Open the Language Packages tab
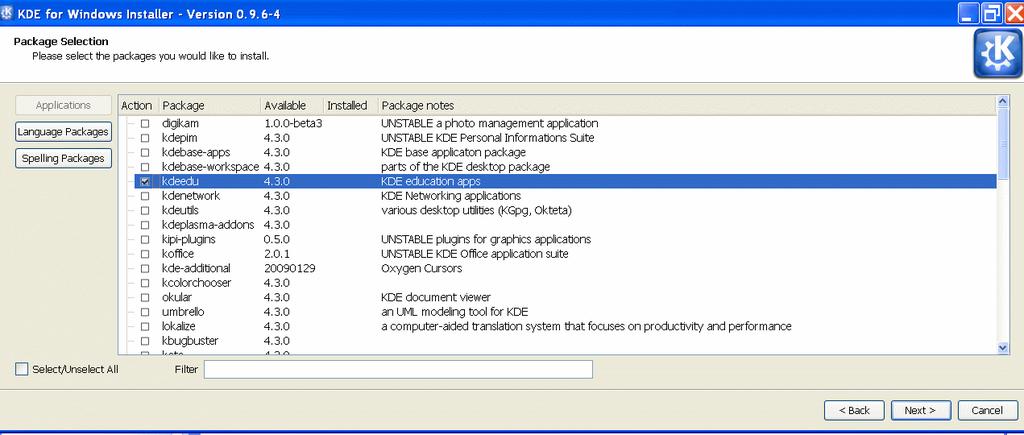Image resolution: width=1024 pixels, height=435 pixels. pos(63,132)
